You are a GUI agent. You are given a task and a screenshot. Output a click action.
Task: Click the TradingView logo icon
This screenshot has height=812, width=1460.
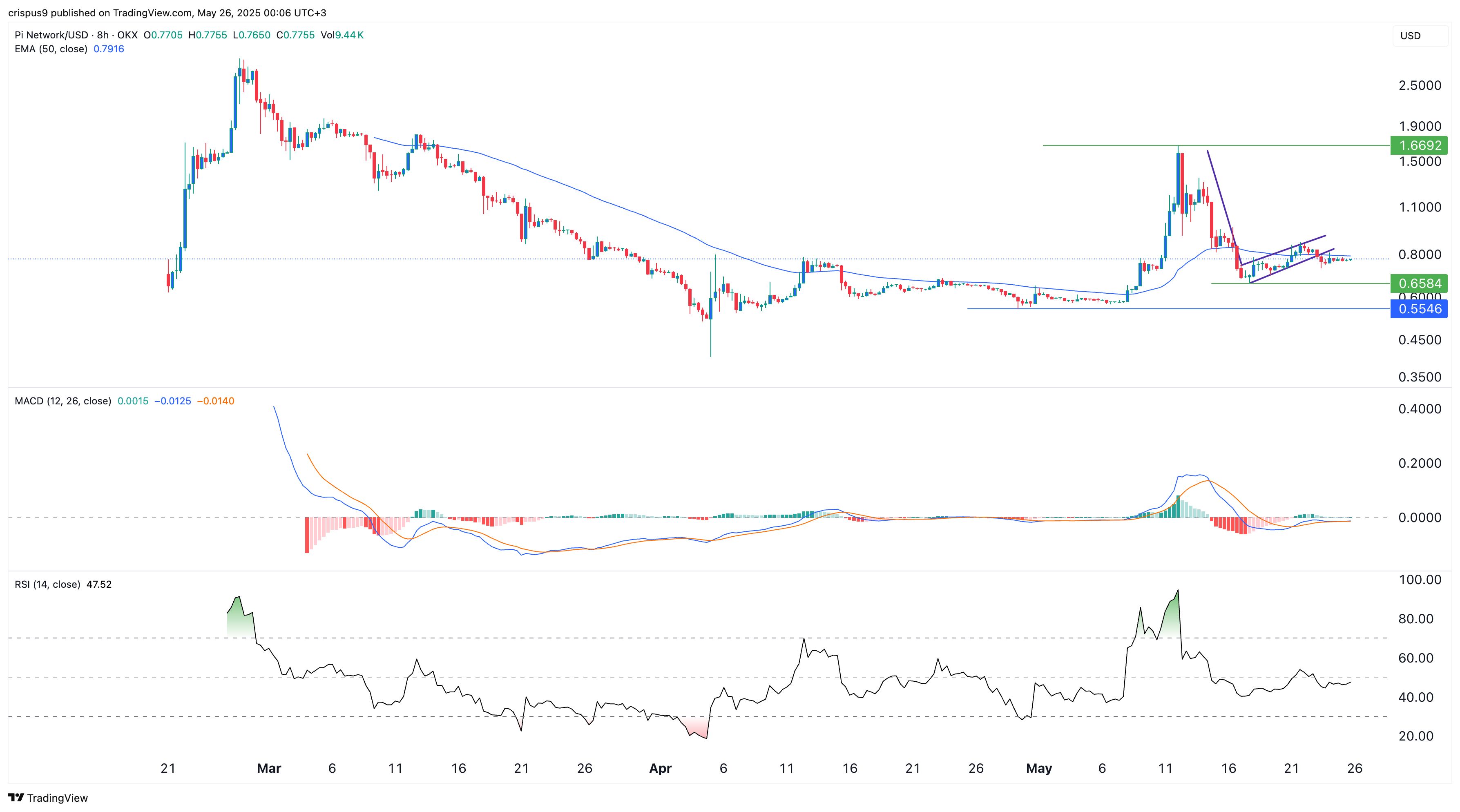pos(16,797)
